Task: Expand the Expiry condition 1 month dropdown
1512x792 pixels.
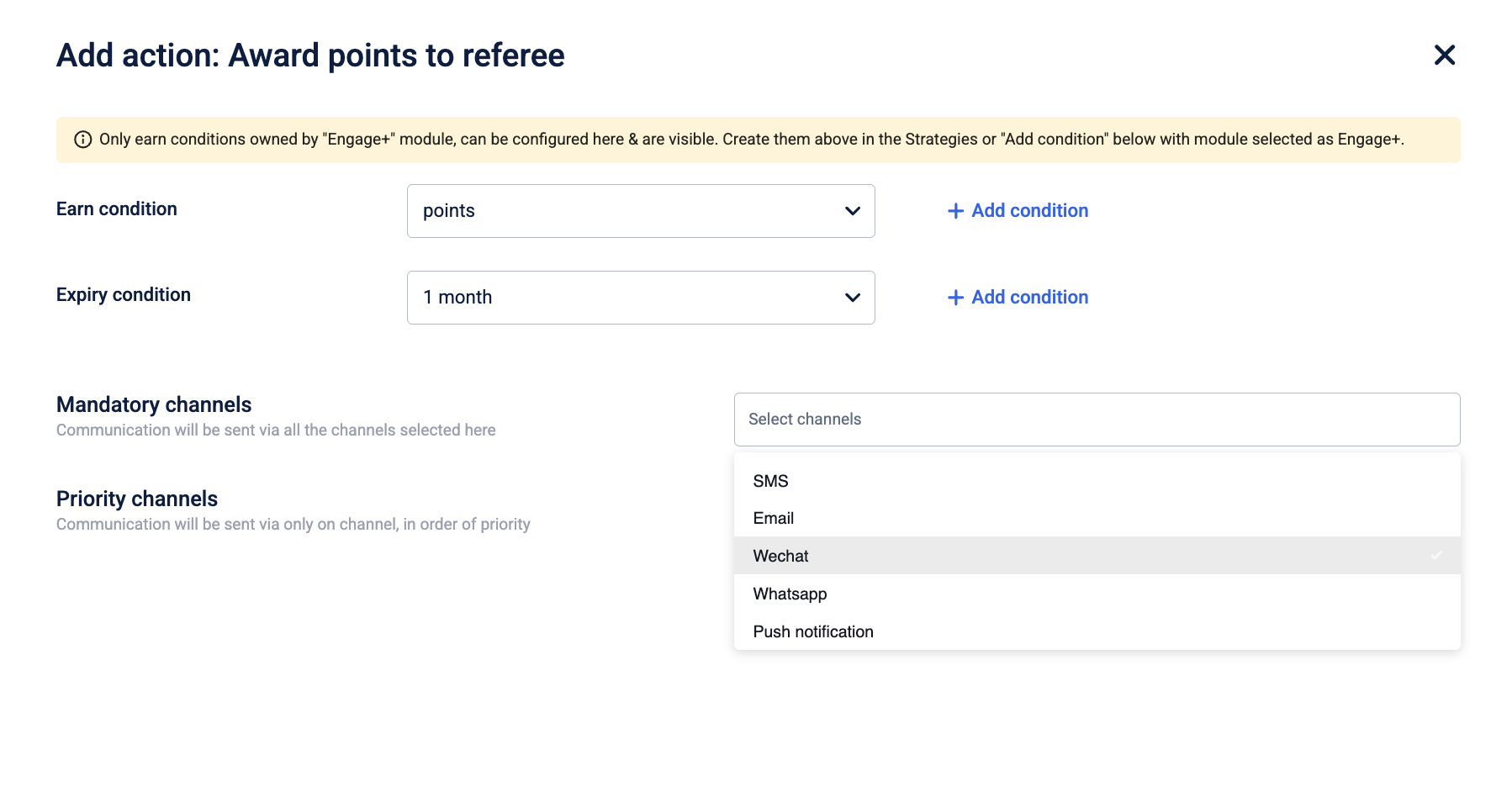Action: tap(641, 298)
